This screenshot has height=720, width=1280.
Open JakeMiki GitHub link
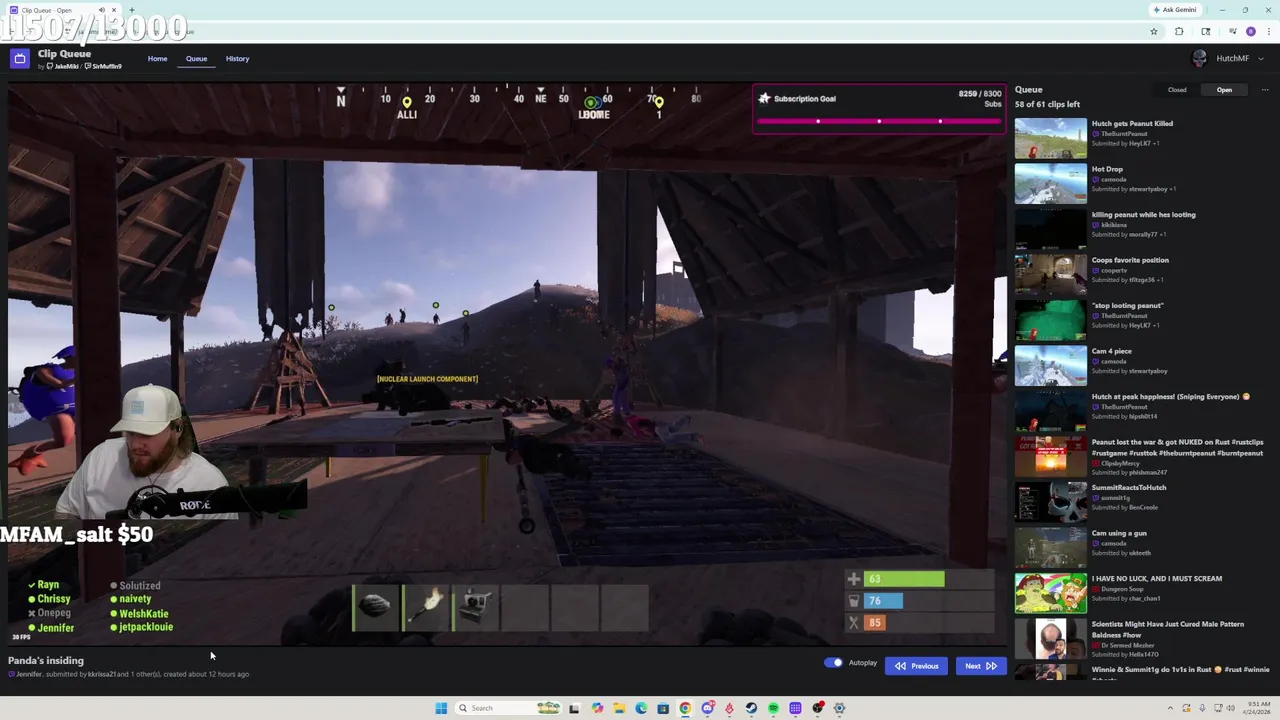coord(62,67)
